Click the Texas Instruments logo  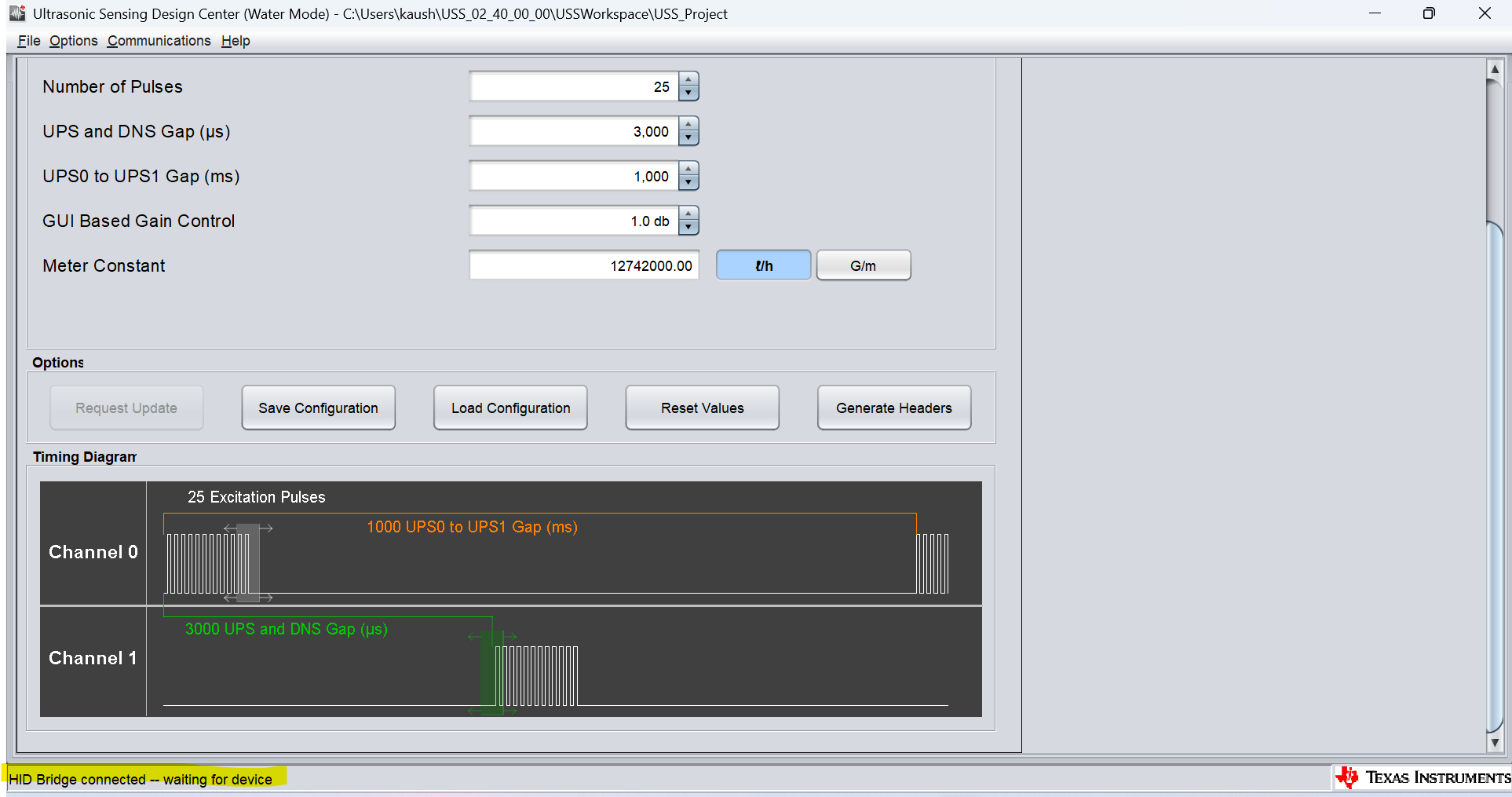pos(1423,777)
